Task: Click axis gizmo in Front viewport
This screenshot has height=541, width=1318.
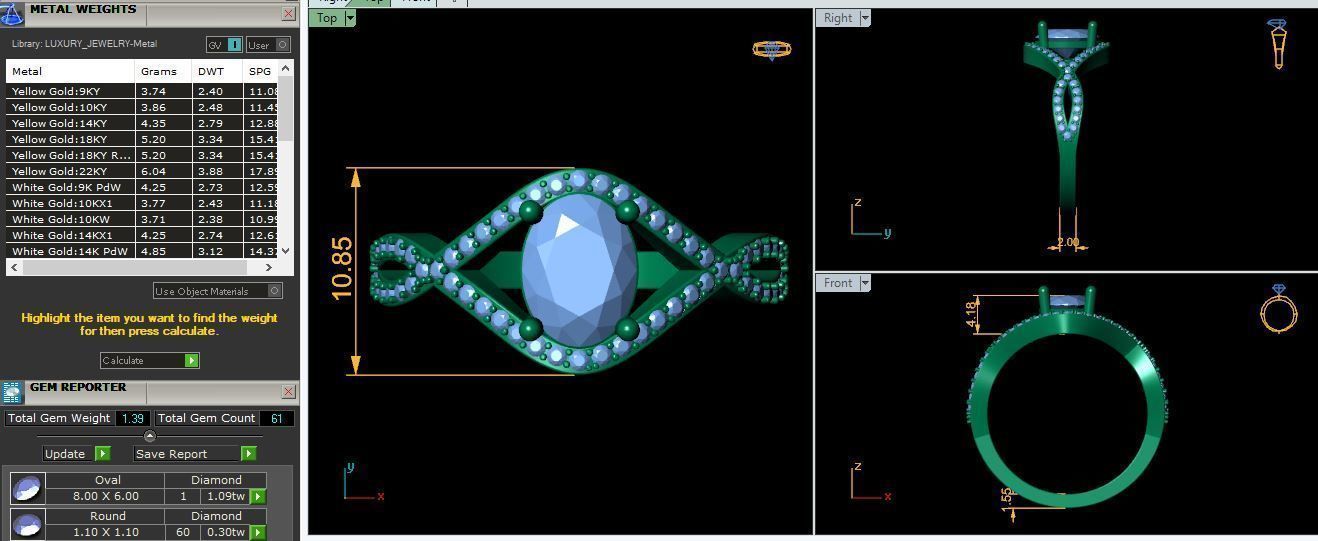Action: pyautogui.click(x=870, y=483)
